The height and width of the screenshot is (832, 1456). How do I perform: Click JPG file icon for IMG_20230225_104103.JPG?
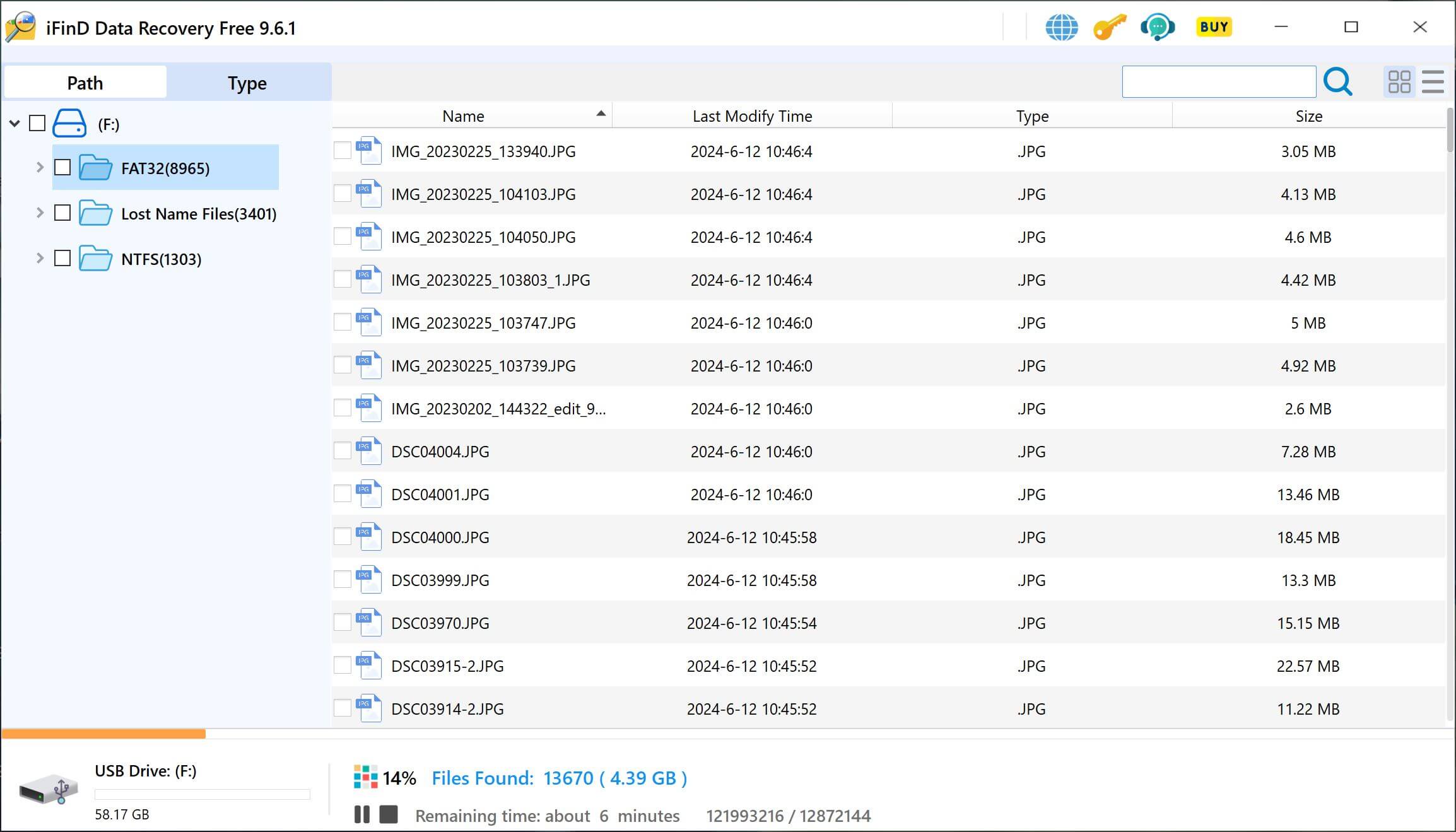point(369,194)
